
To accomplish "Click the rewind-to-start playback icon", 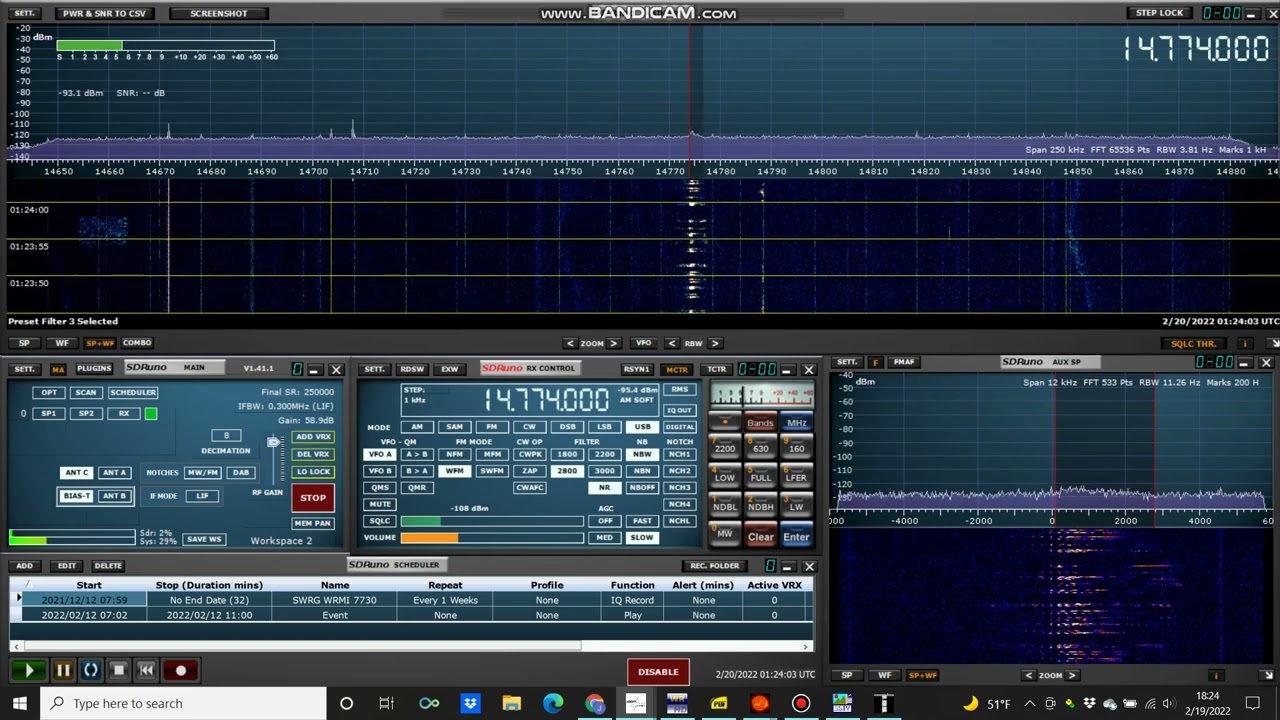I will (146, 671).
